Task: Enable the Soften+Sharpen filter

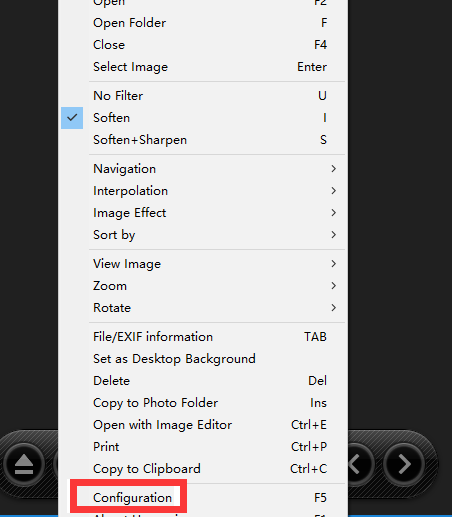Action: [203, 140]
